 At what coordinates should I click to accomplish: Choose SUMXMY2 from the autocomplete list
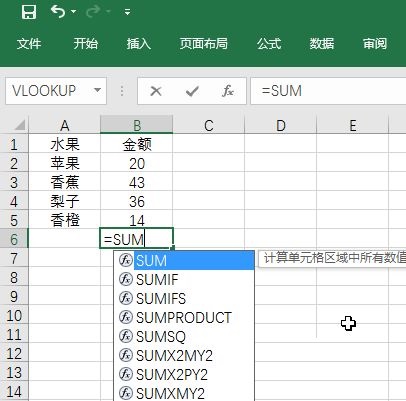coord(184,393)
